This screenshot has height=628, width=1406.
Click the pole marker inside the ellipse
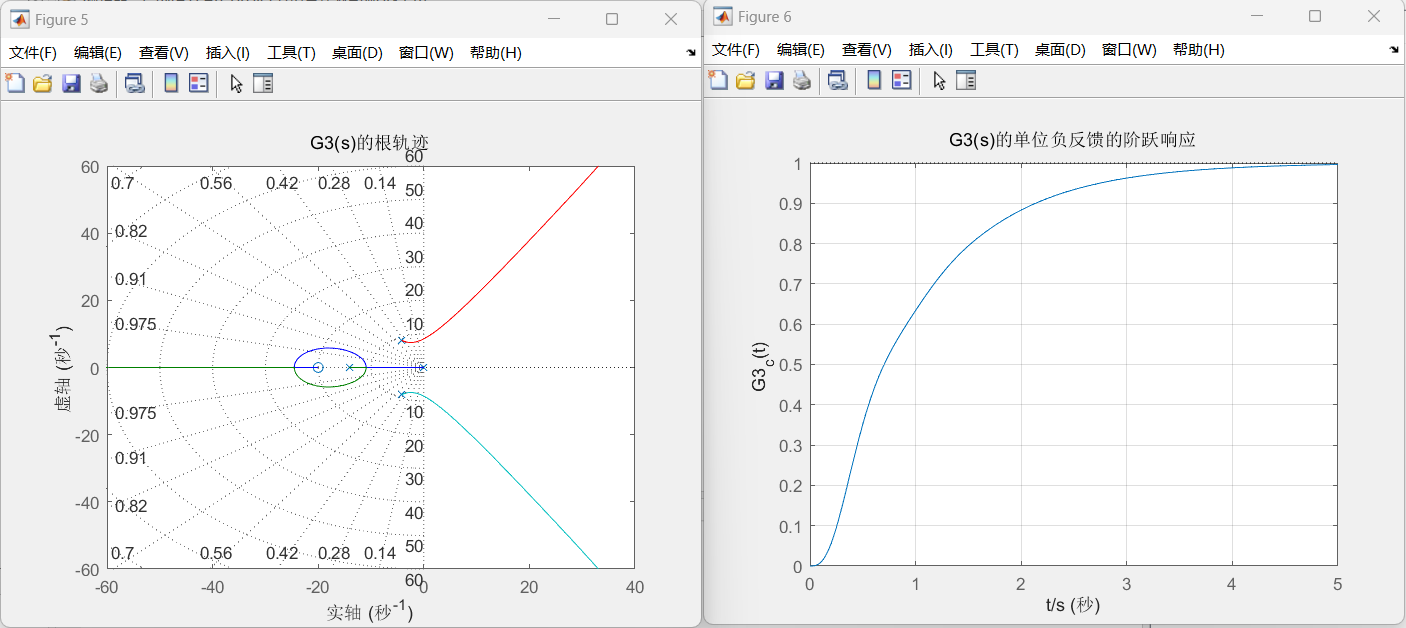click(x=350, y=368)
